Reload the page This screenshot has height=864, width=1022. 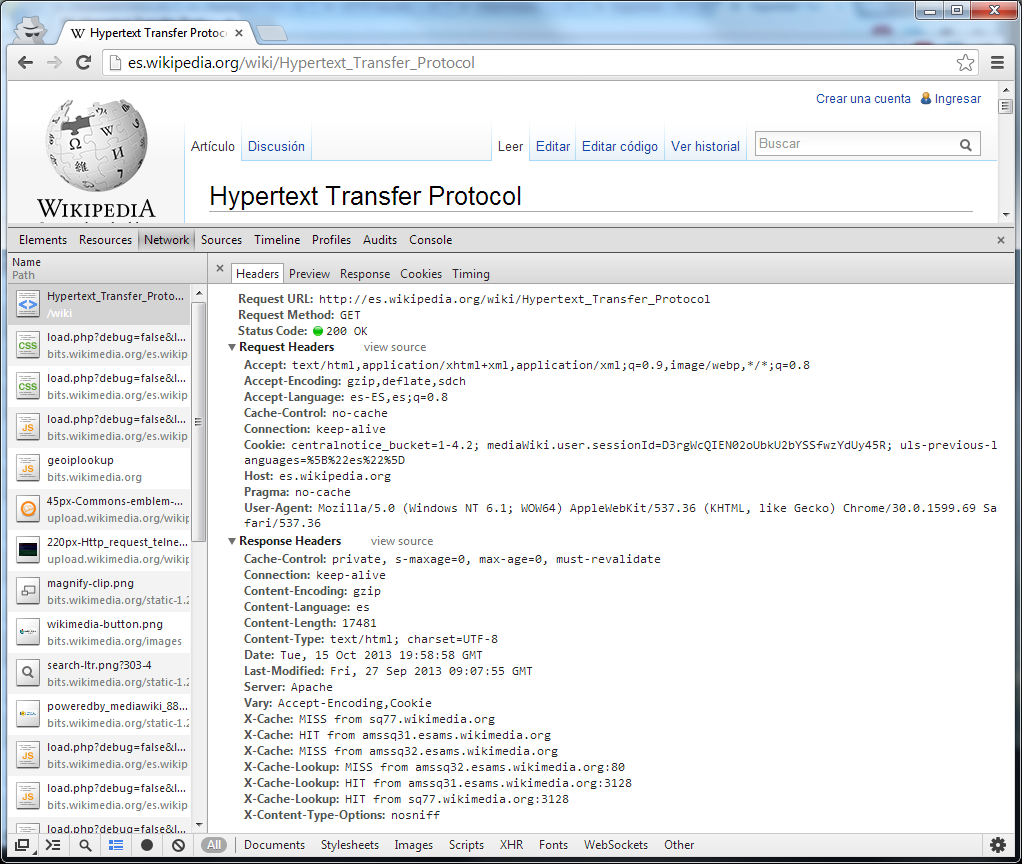[85, 63]
